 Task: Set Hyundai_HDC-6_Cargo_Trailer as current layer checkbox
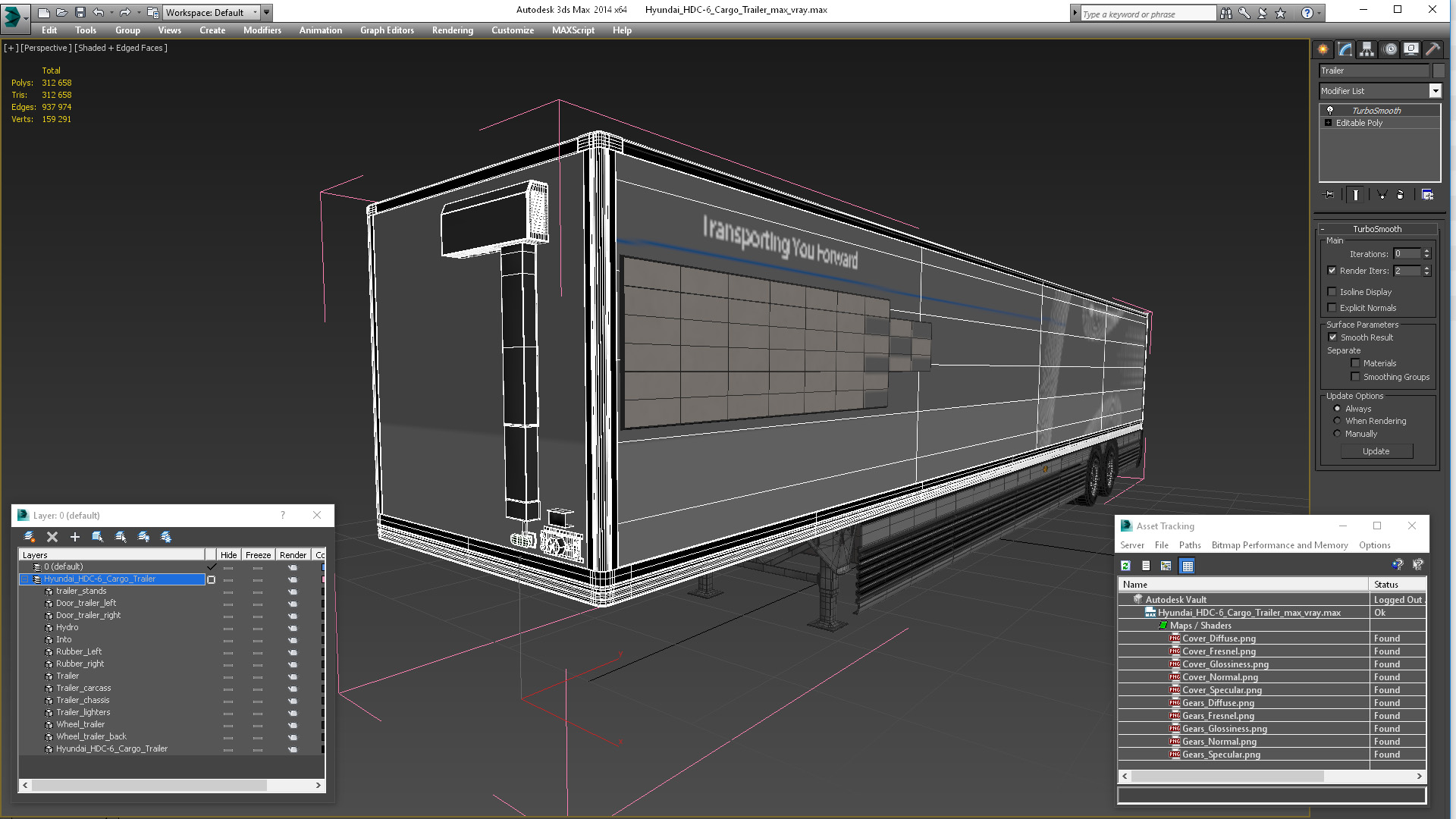pos(212,579)
